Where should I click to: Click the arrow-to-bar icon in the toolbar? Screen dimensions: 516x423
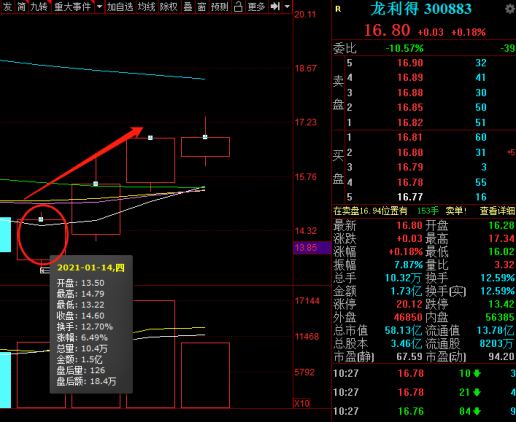(x=275, y=6)
